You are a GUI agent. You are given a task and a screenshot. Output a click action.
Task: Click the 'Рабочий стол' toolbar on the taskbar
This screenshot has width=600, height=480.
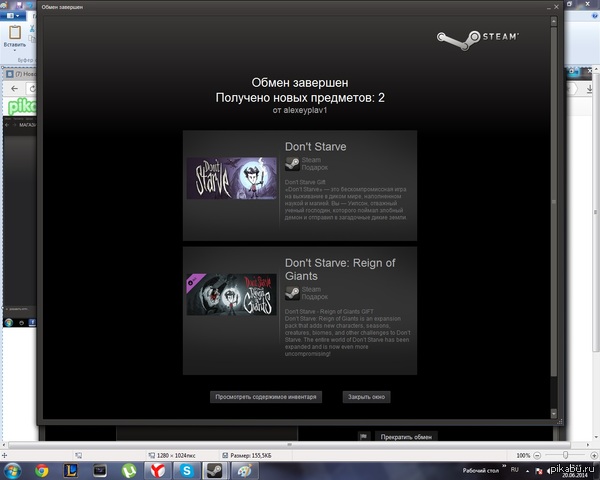[x=481, y=470]
